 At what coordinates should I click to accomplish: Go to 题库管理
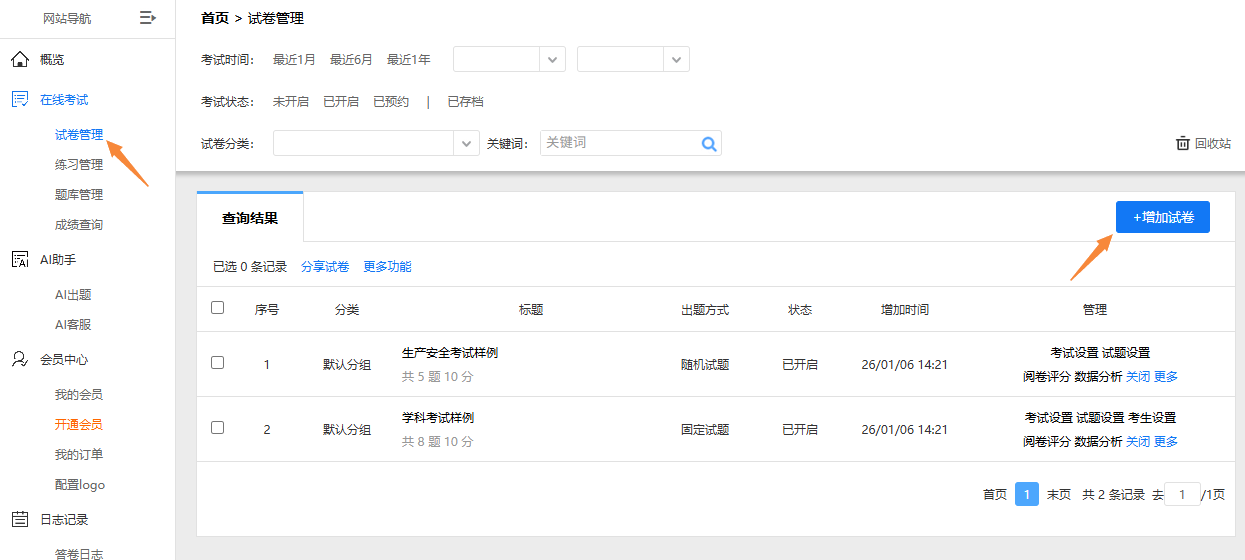pos(79,195)
